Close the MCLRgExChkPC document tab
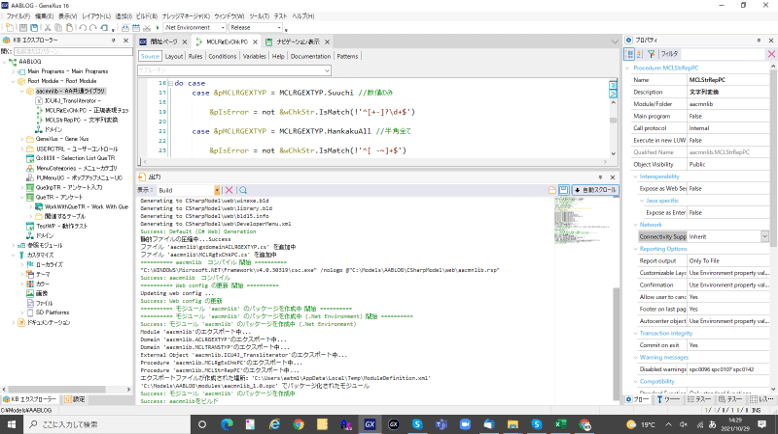 point(255,42)
